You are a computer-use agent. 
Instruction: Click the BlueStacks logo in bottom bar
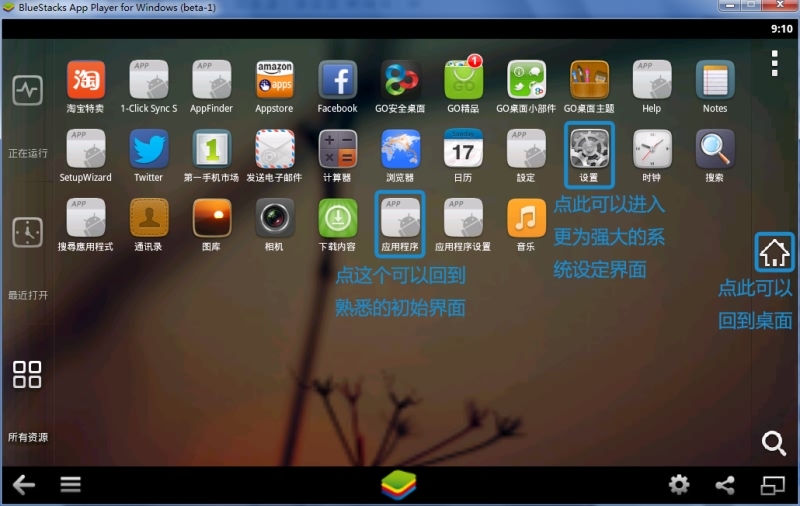coord(399,485)
